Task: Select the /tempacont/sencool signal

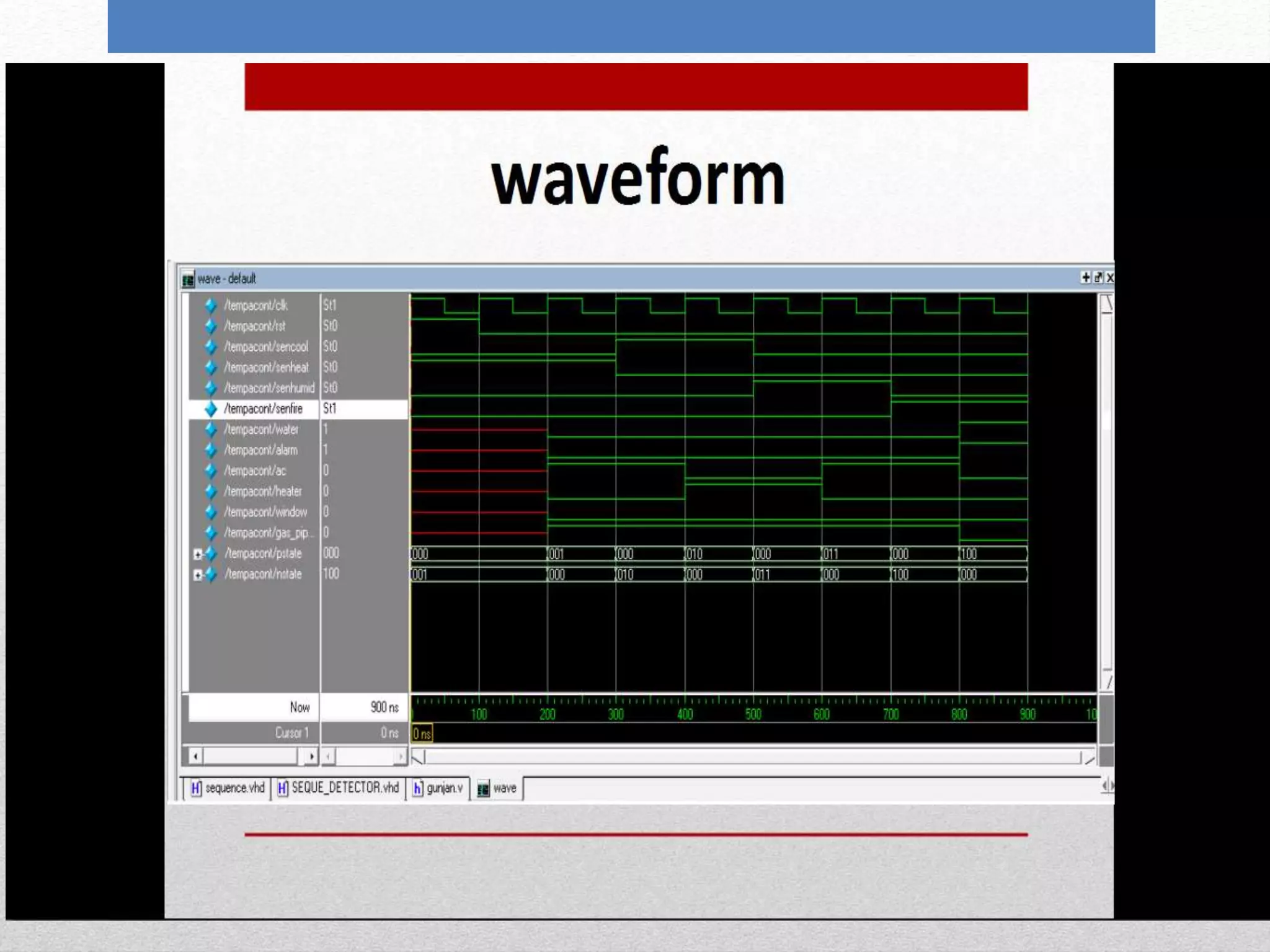Action: click(265, 347)
